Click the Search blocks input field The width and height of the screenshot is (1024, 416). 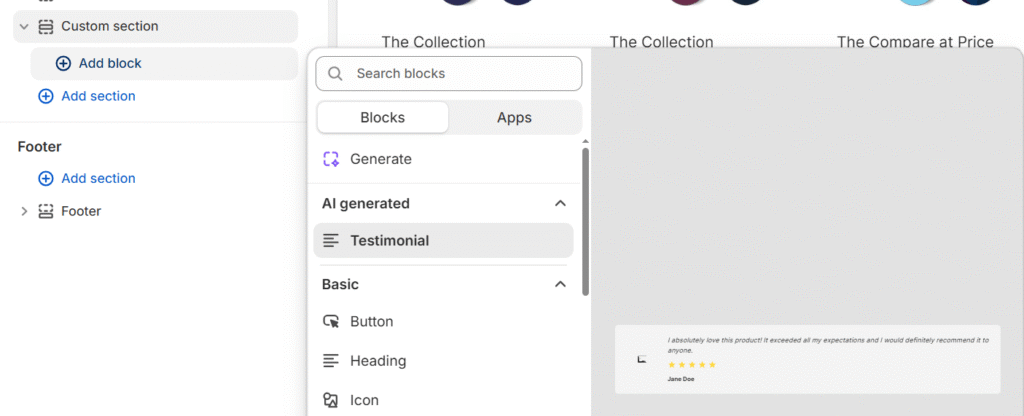pyautogui.click(x=460, y=73)
